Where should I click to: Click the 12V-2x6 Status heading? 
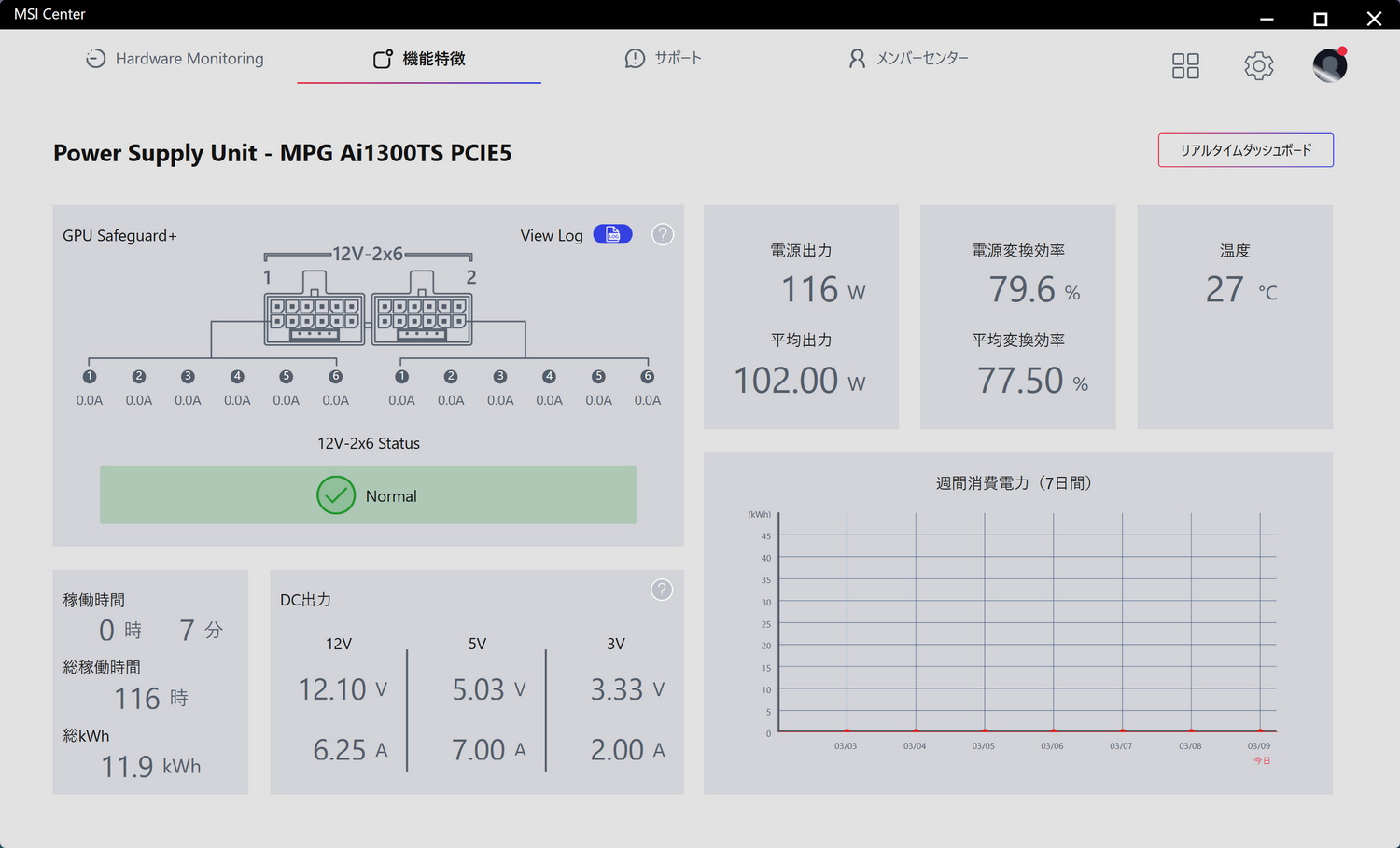tap(369, 444)
